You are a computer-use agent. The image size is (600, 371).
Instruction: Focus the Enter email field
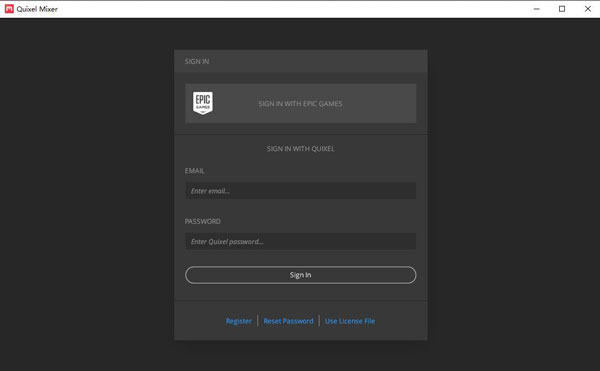[x=300, y=190]
